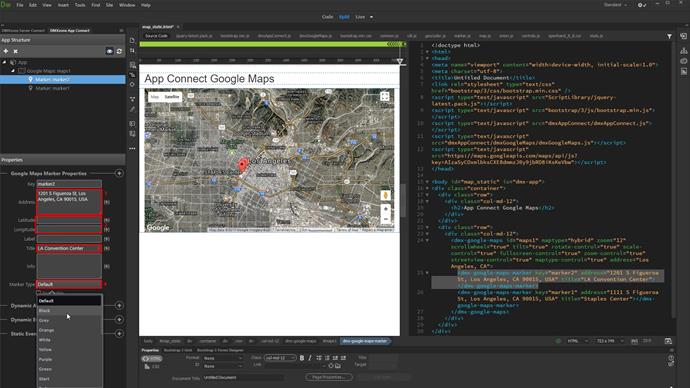Zoom in on the Google map
Viewport: 690px width, 388px height.
click(x=385, y=209)
